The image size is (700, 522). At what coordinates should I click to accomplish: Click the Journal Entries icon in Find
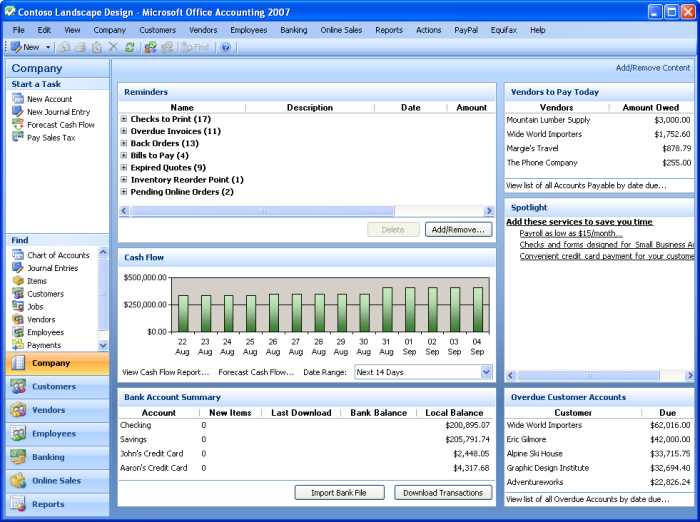(x=18, y=268)
